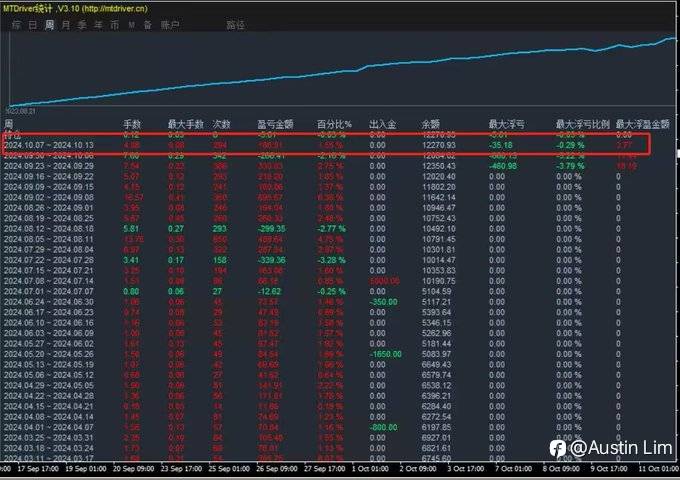The image size is (680, 480).
Task: Switch to the 季 quarterly tab
Action: click(82, 25)
